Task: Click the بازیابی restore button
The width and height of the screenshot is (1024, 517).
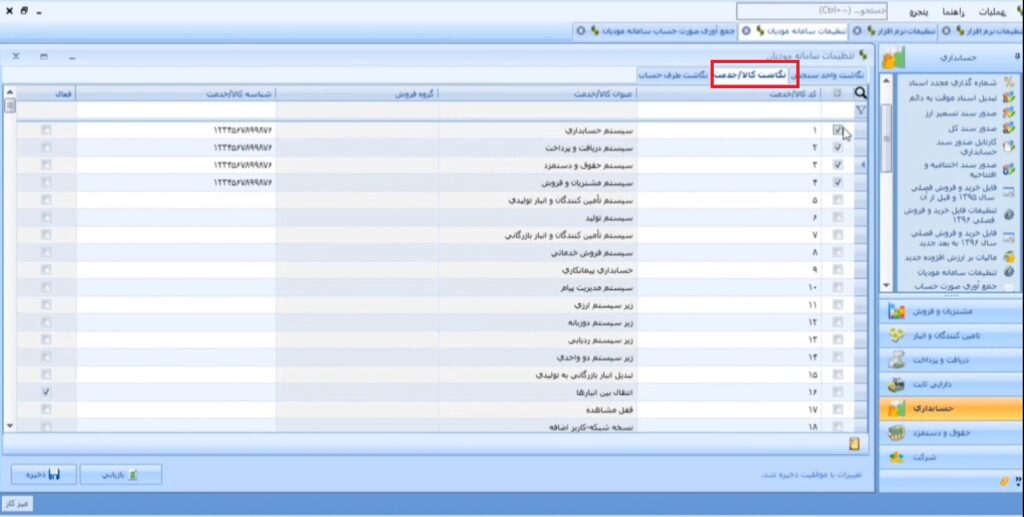Action: point(121,475)
